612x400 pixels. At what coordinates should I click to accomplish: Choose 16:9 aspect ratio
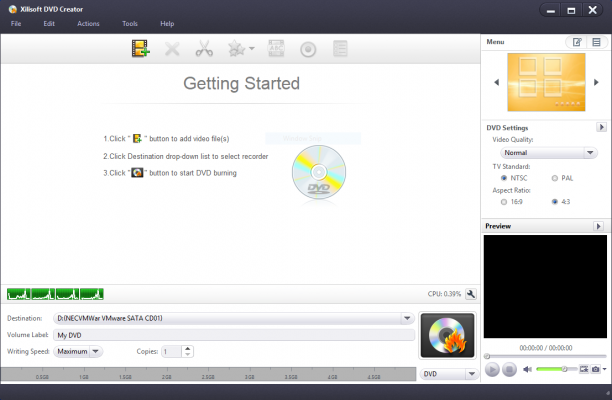click(503, 202)
